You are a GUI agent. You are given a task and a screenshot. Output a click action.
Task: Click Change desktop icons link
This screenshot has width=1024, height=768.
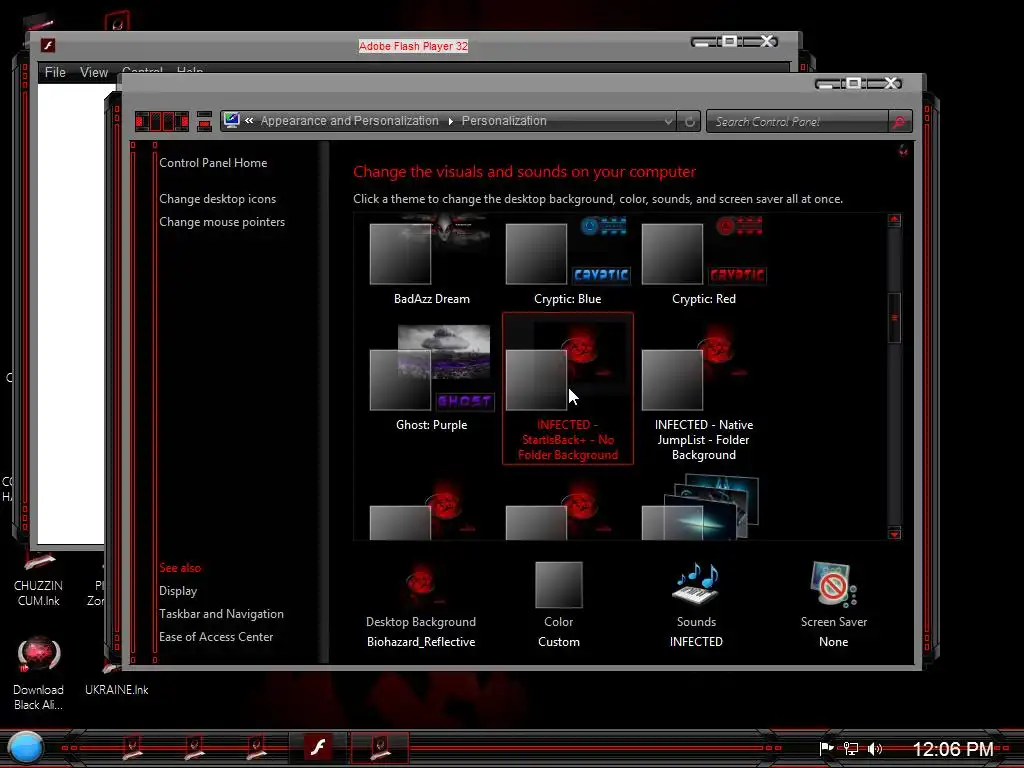217,199
